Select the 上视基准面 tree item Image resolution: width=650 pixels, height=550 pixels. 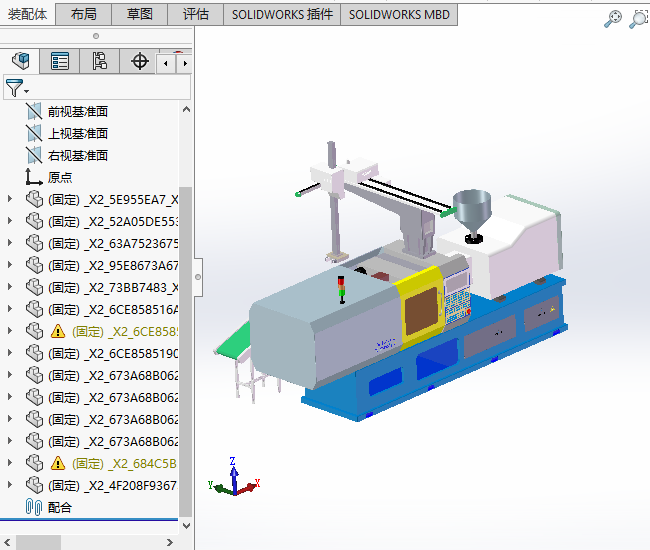point(78,133)
